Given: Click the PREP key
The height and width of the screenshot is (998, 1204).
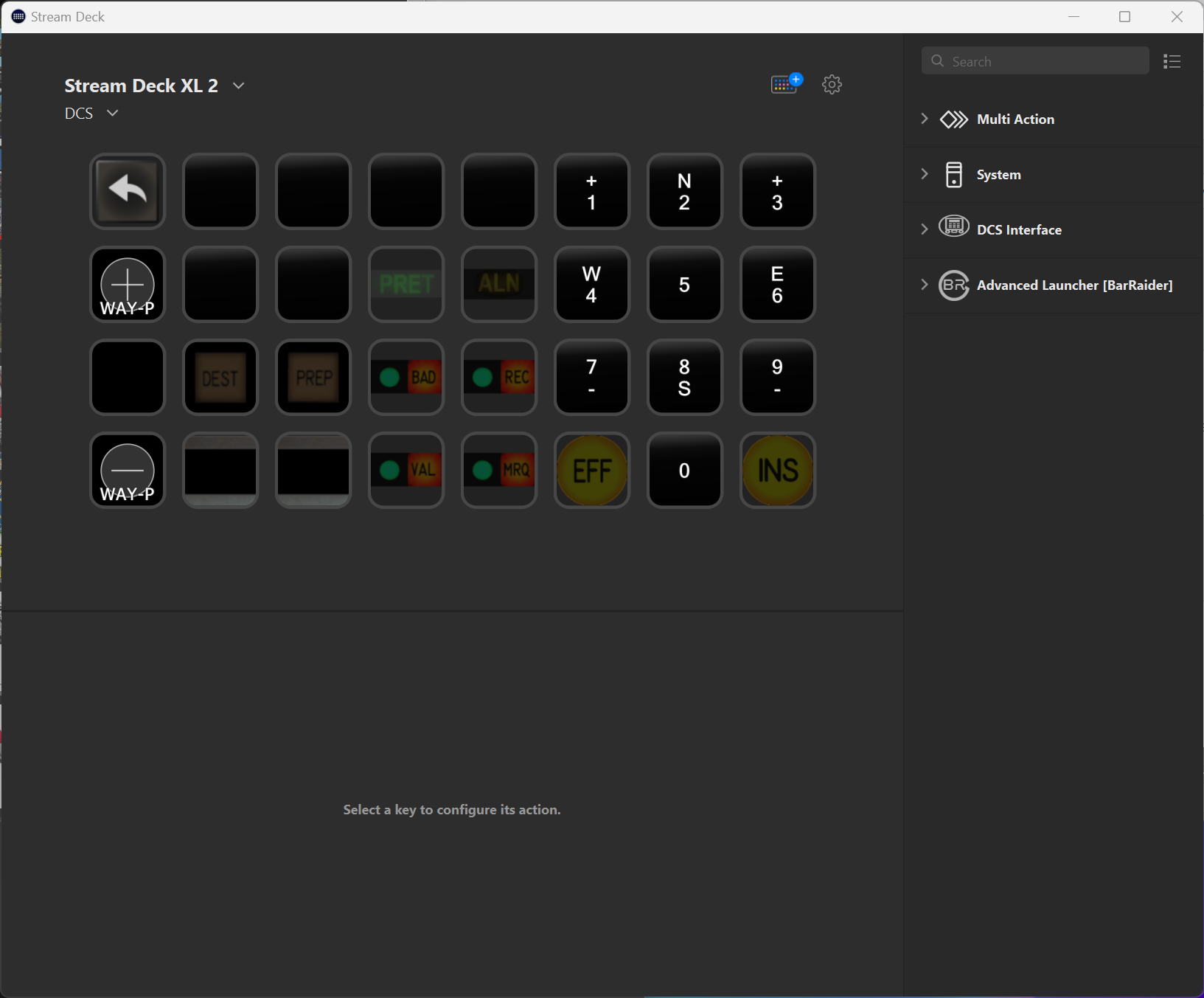Looking at the screenshot, I should click(x=313, y=378).
